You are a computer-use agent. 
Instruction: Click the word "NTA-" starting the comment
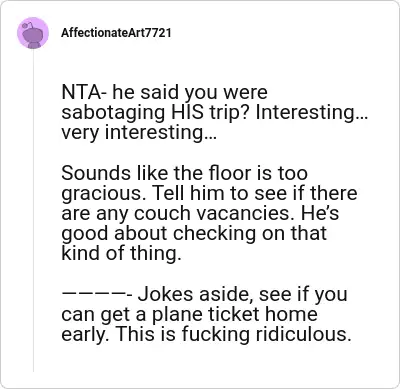(x=84, y=92)
